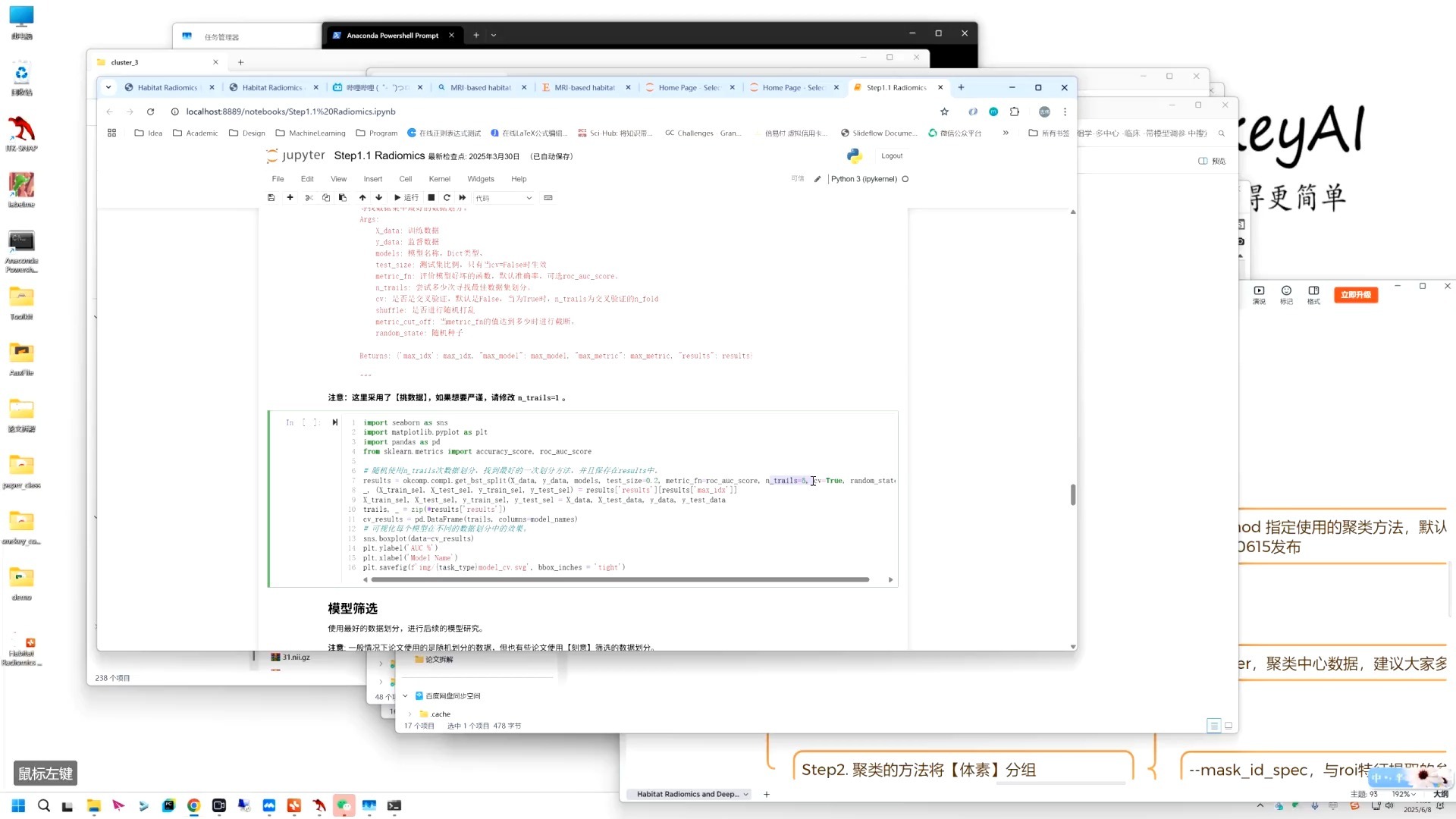
Task: Restart the kernel using circular arrow icon
Action: [x=447, y=198]
